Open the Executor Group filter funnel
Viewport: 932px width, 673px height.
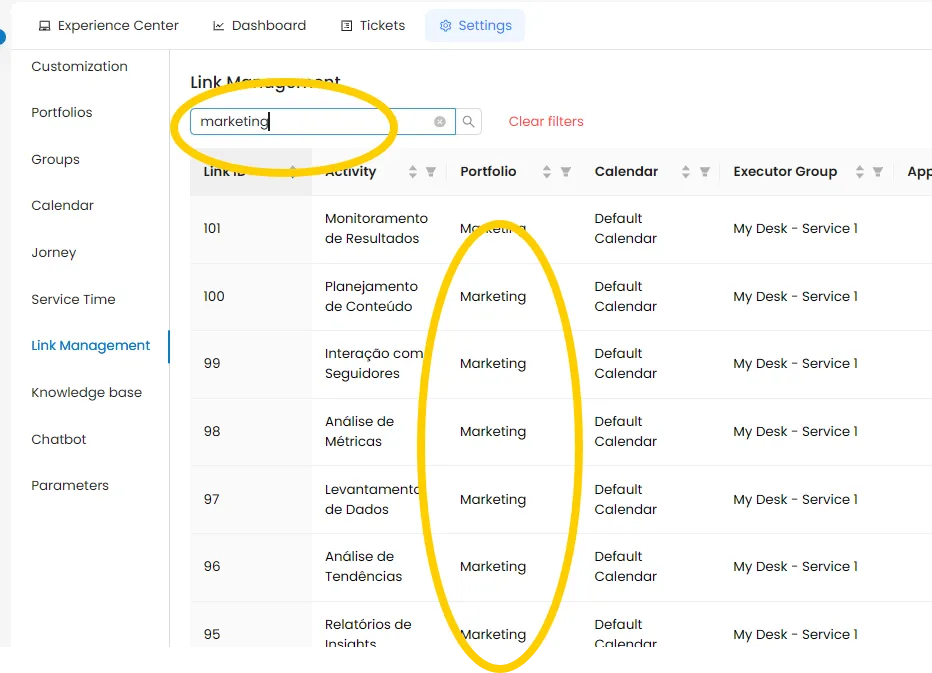coord(877,172)
